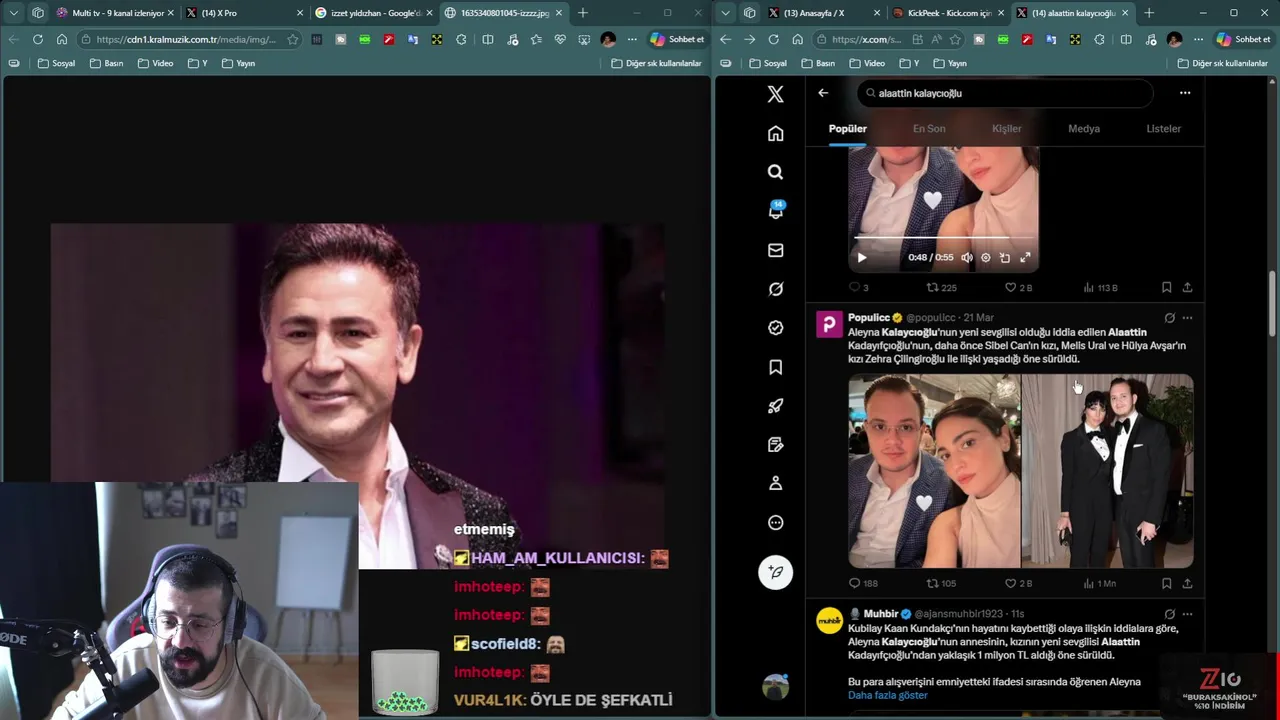Open left selfie photo in Populicc post
This screenshot has width=1280, height=720.
pos(934,471)
